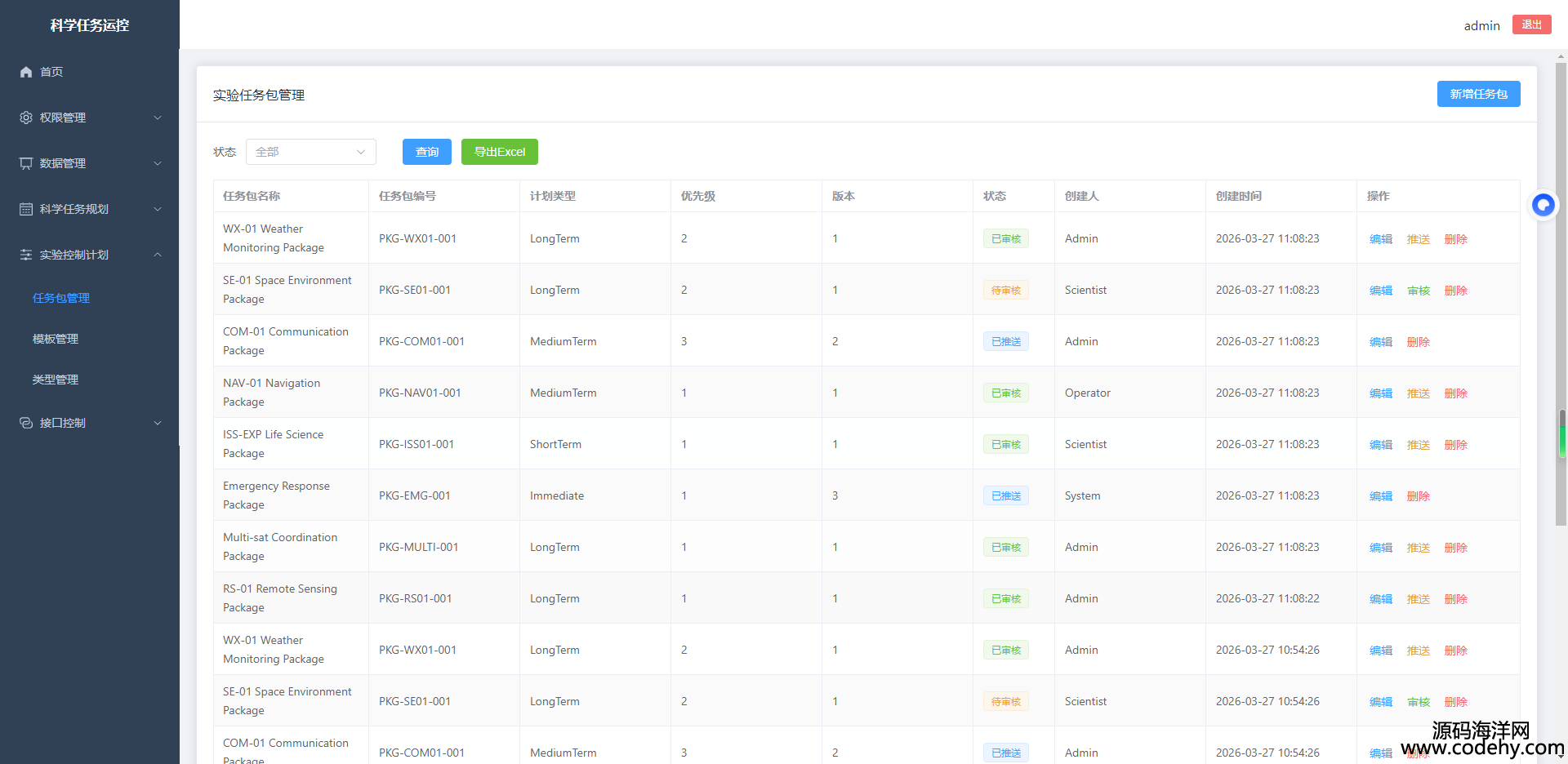Select 任务包管理 in the sidebar
Image resolution: width=1568 pixels, height=764 pixels.
pyautogui.click(x=61, y=298)
